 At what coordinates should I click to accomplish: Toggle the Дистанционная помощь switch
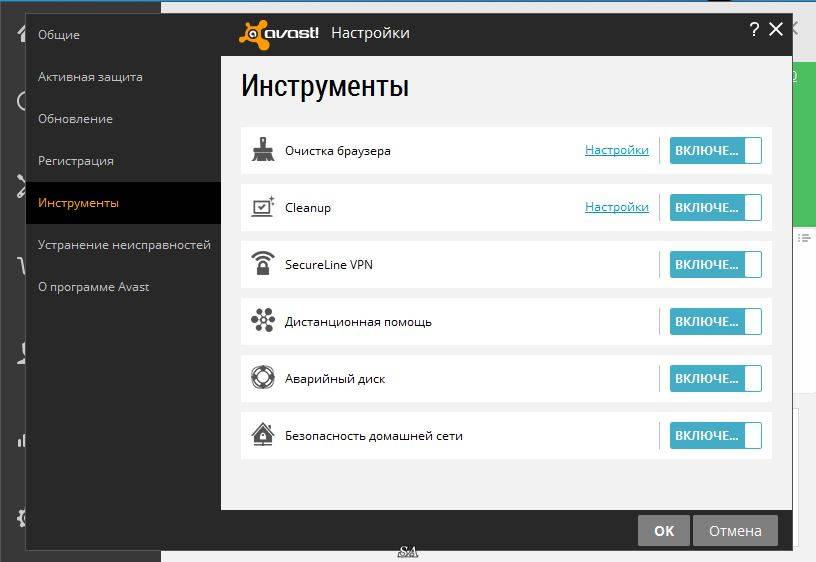pos(716,322)
